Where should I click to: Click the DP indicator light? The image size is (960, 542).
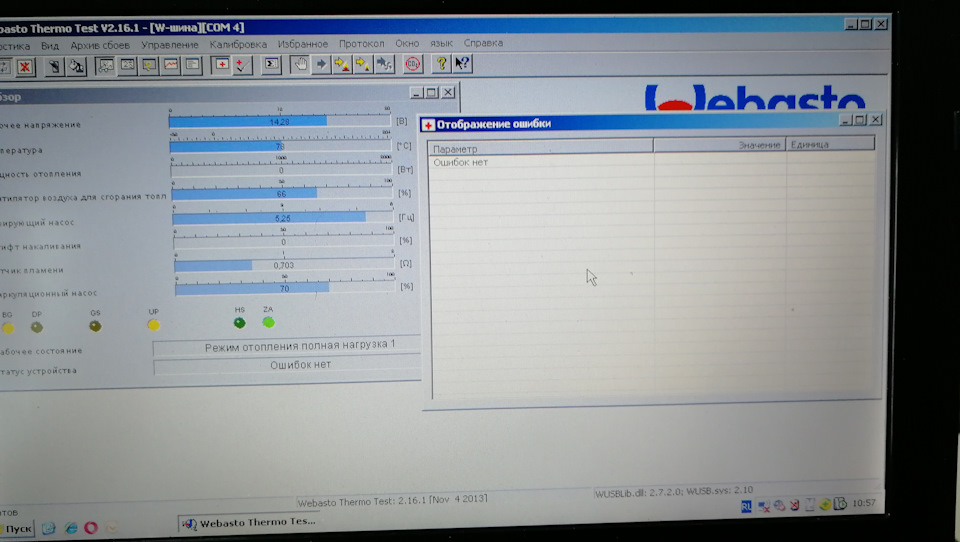(37, 328)
